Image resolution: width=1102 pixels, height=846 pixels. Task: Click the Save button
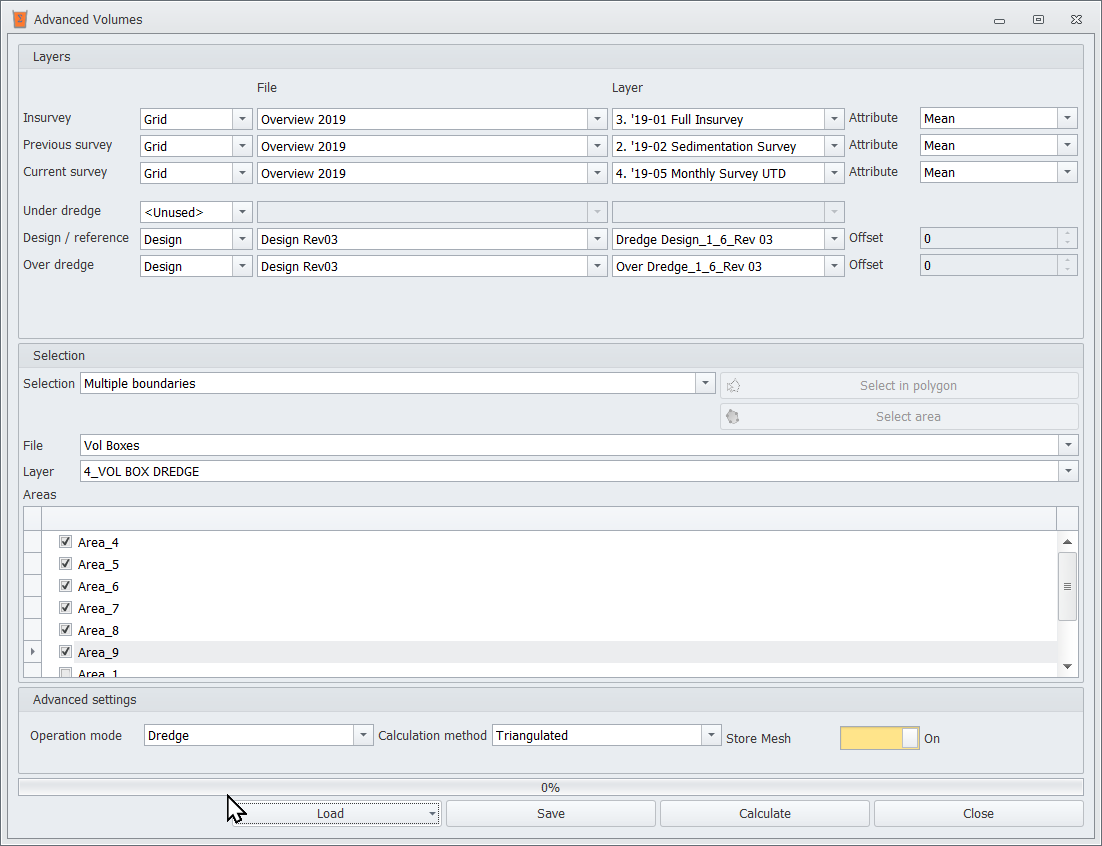click(x=550, y=814)
